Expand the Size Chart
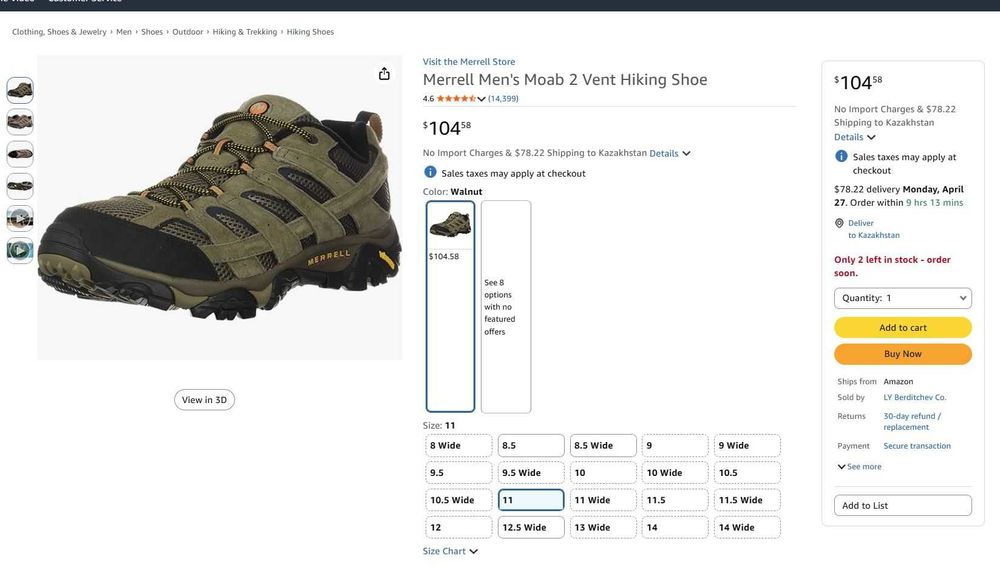1000x576 pixels. pyautogui.click(x=450, y=551)
